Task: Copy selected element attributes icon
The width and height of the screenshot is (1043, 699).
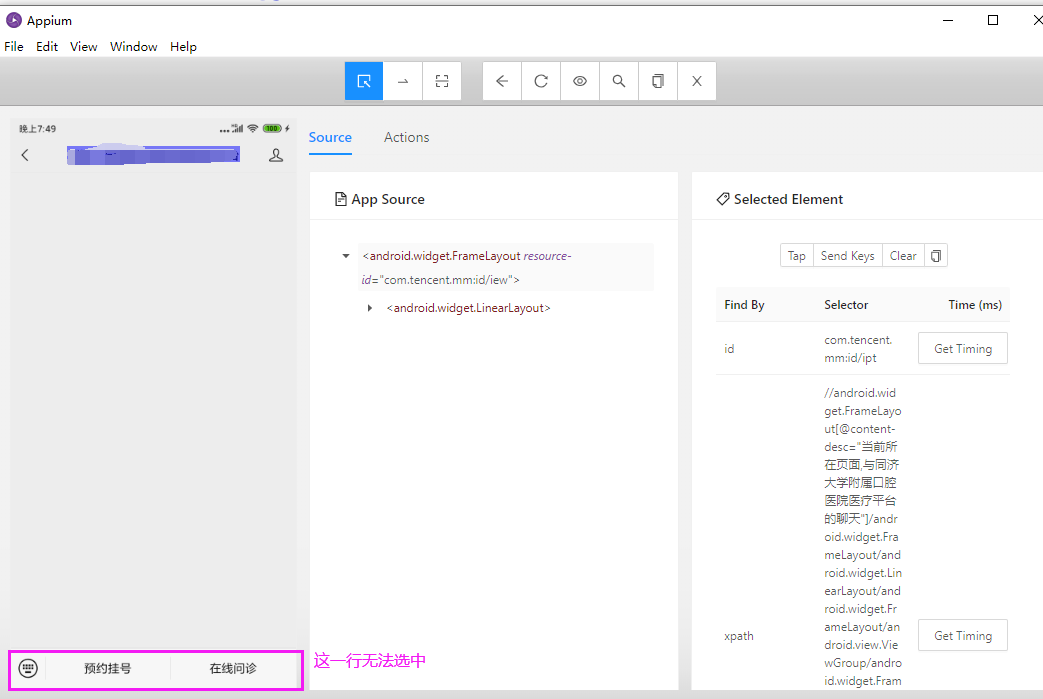Action: (x=936, y=256)
